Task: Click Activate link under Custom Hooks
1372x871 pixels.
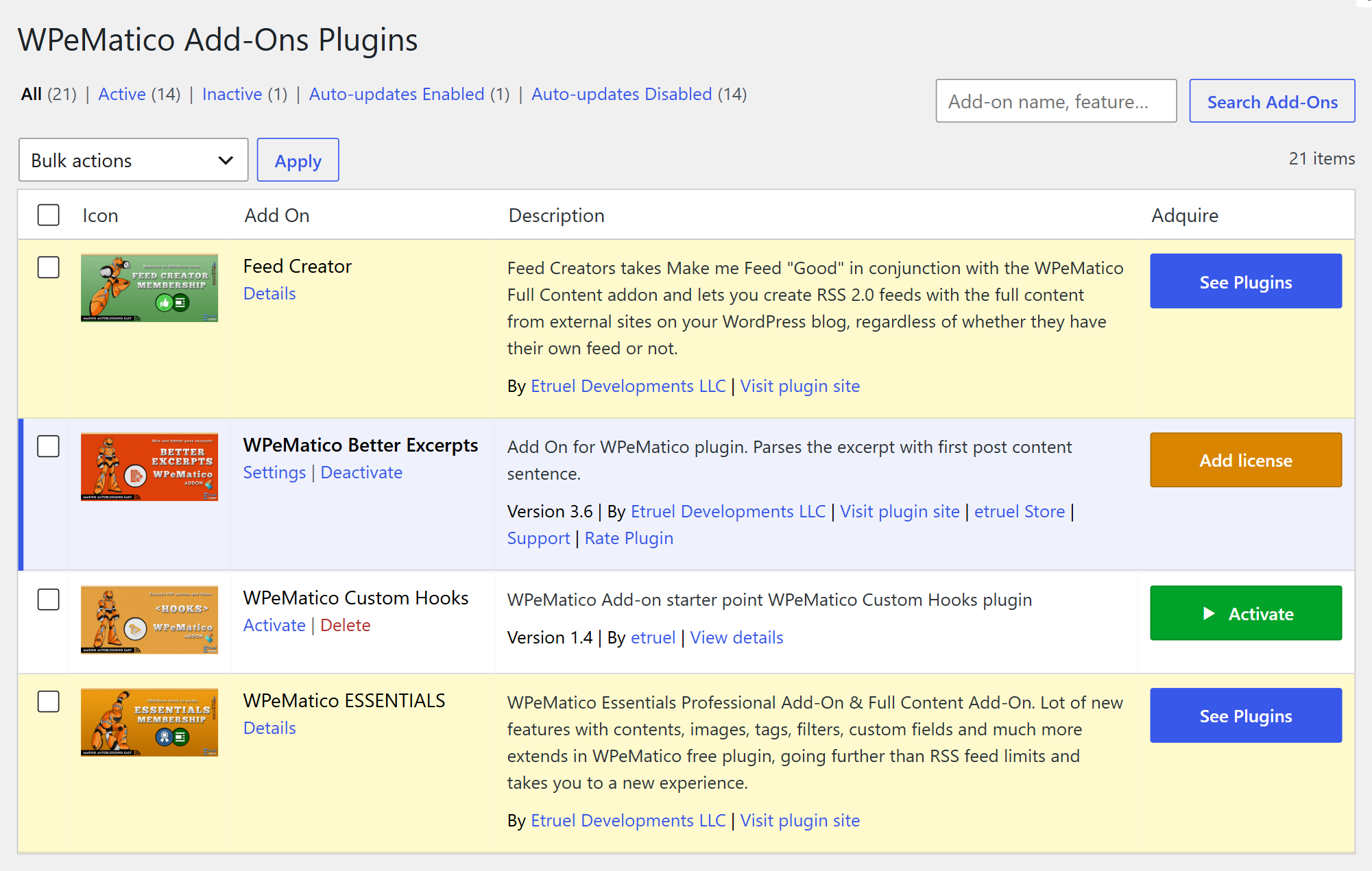Action: [274, 625]
